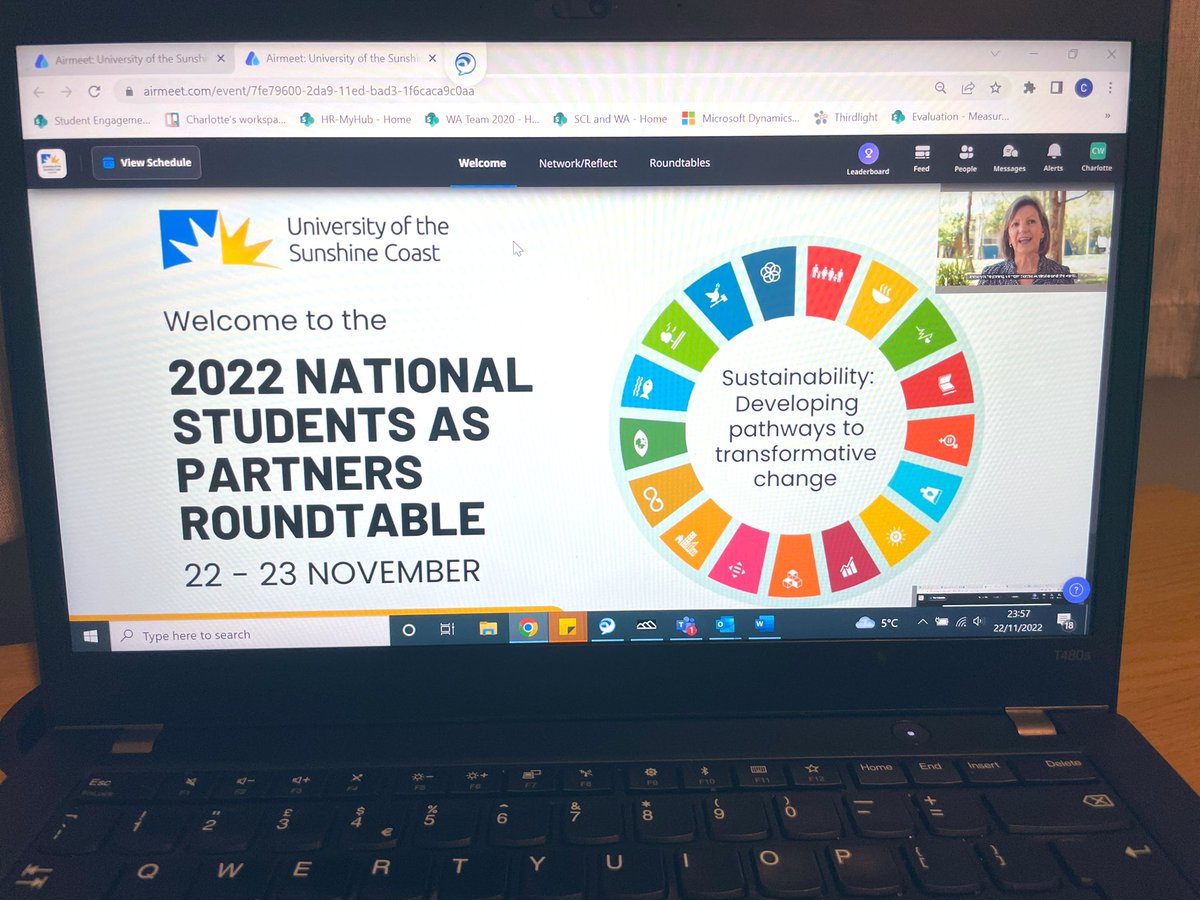Open Microsoft Teams from the taskbar

pos(686,626)
